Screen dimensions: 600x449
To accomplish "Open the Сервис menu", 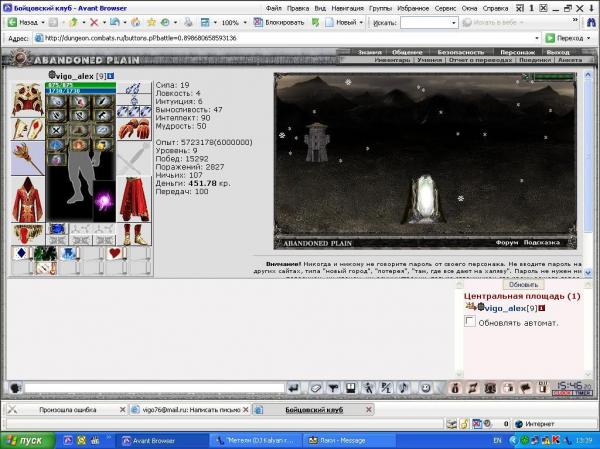I will (445, 8).
